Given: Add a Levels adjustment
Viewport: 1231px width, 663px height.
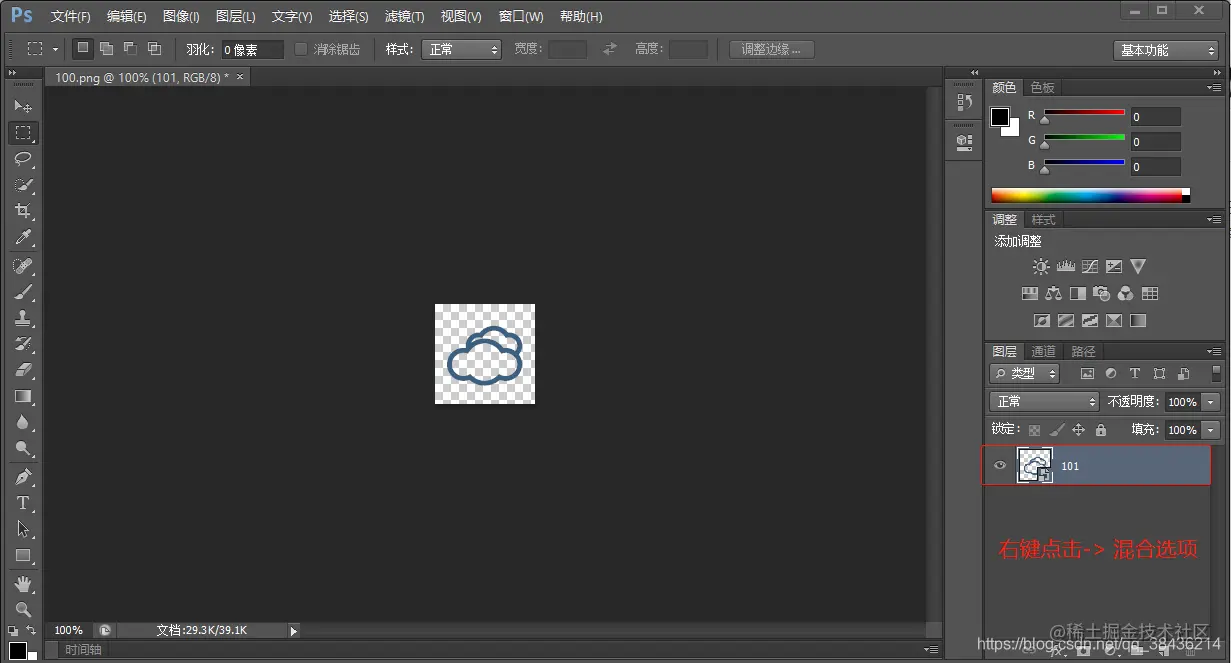Looking at the screenshot, I should [x=1065, y=267].
